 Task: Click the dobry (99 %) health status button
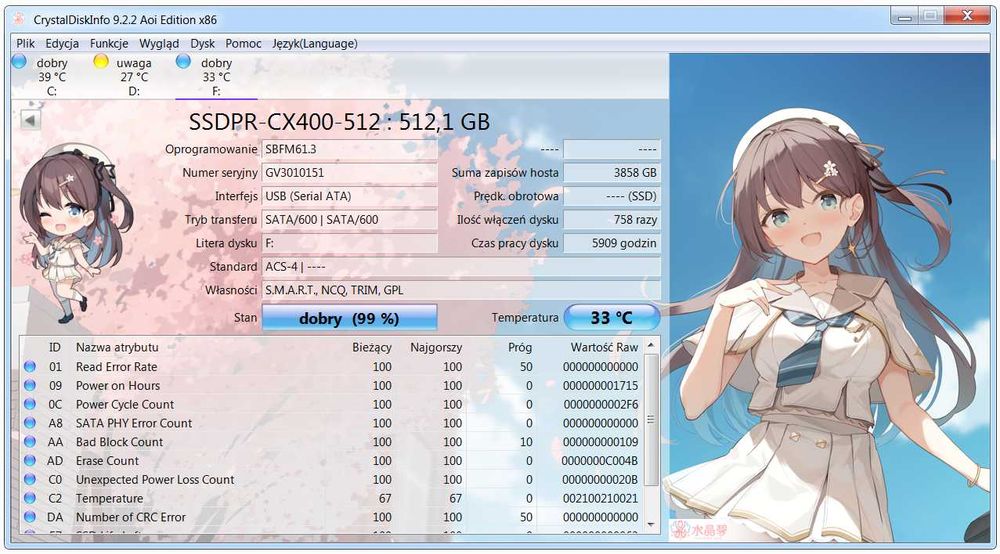tap(349, 317)
